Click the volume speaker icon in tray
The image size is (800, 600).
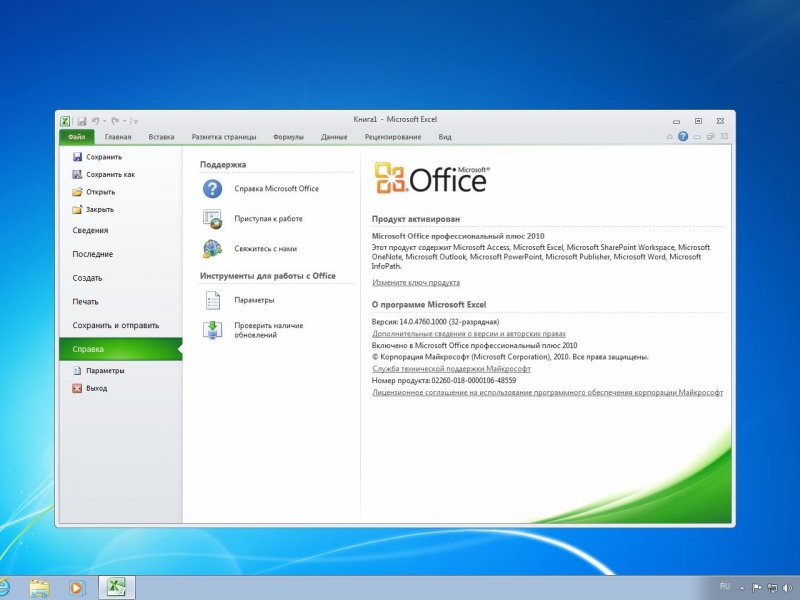point(787,588)
